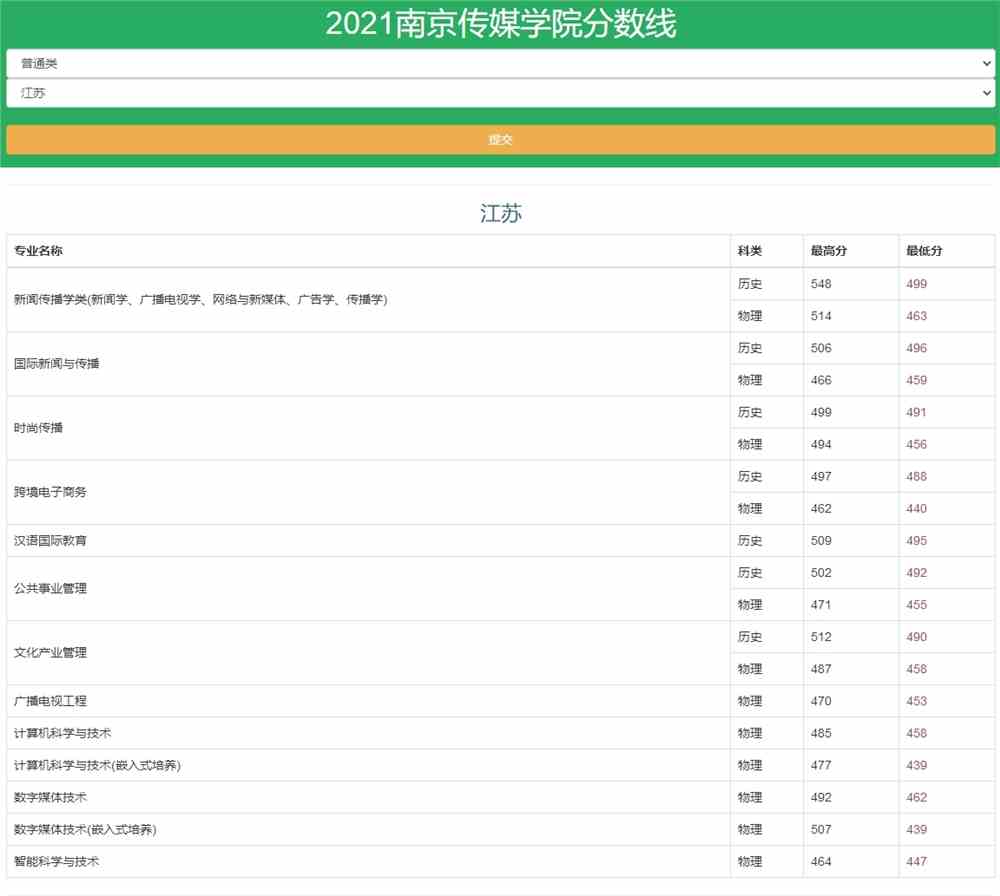Click lowest score 463 for 新闻传播学类 物理
The height and width of the screenshot is (896, 1000).
click(x=916, y=316)
